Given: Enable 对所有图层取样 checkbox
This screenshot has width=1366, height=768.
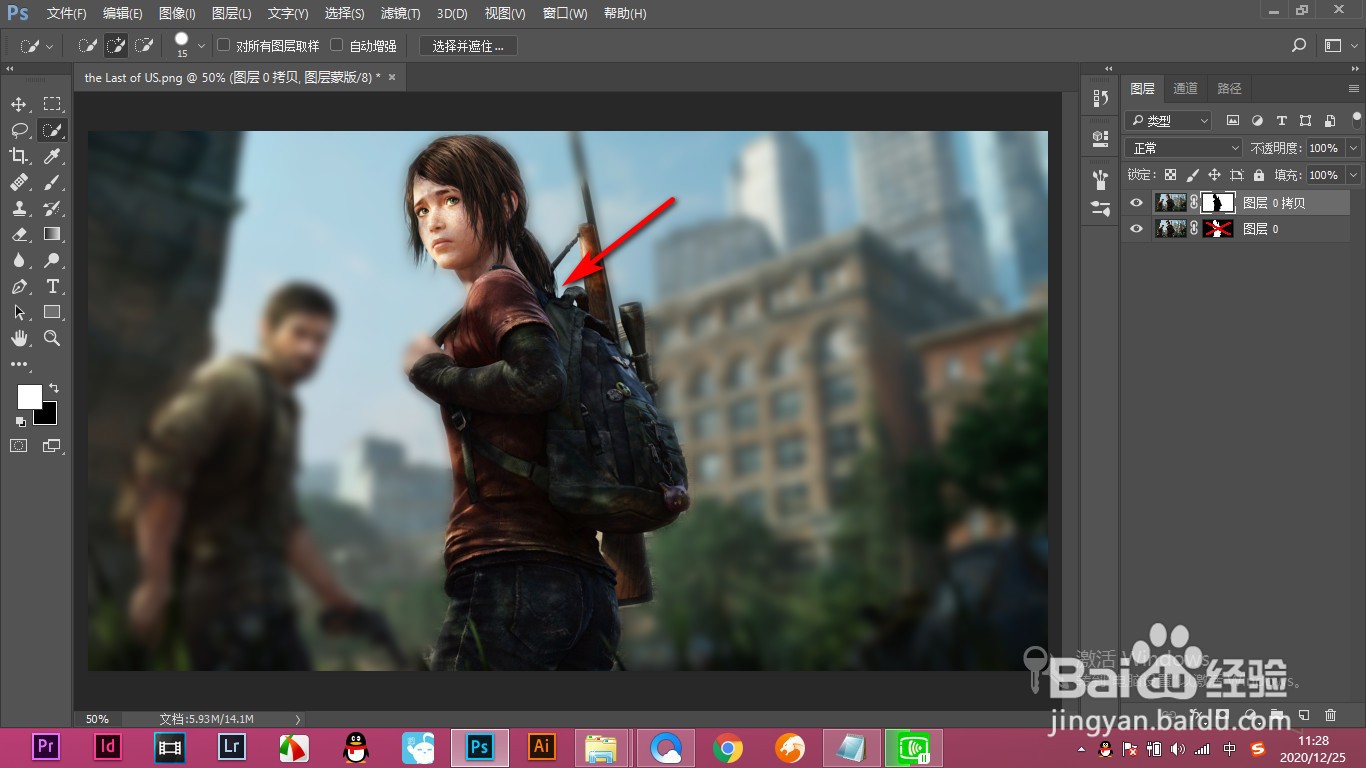Looking at the screenshot, I should 224,45.
